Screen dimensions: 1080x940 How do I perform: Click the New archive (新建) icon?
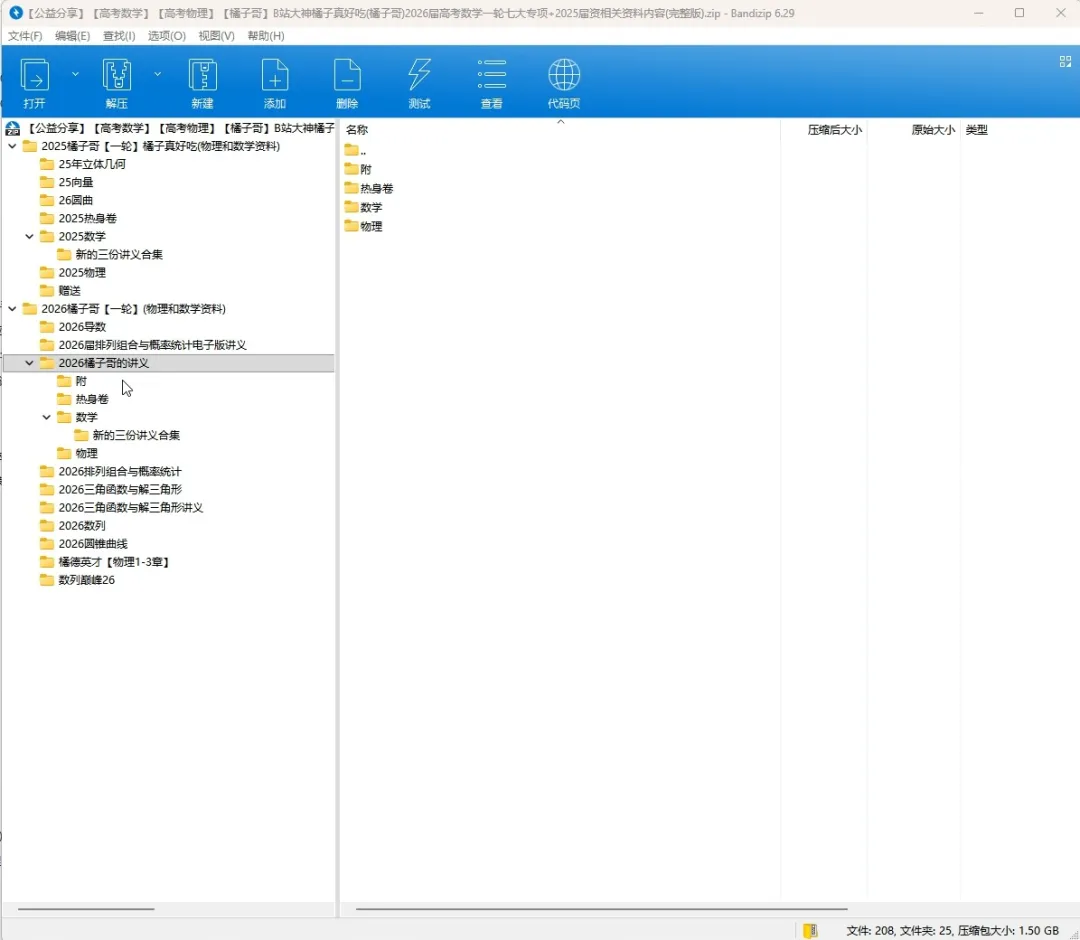coord(202,83)
